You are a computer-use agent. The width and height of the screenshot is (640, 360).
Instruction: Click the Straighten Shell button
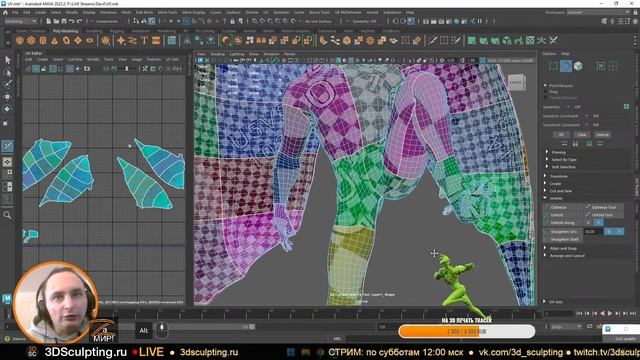[563, 239]
